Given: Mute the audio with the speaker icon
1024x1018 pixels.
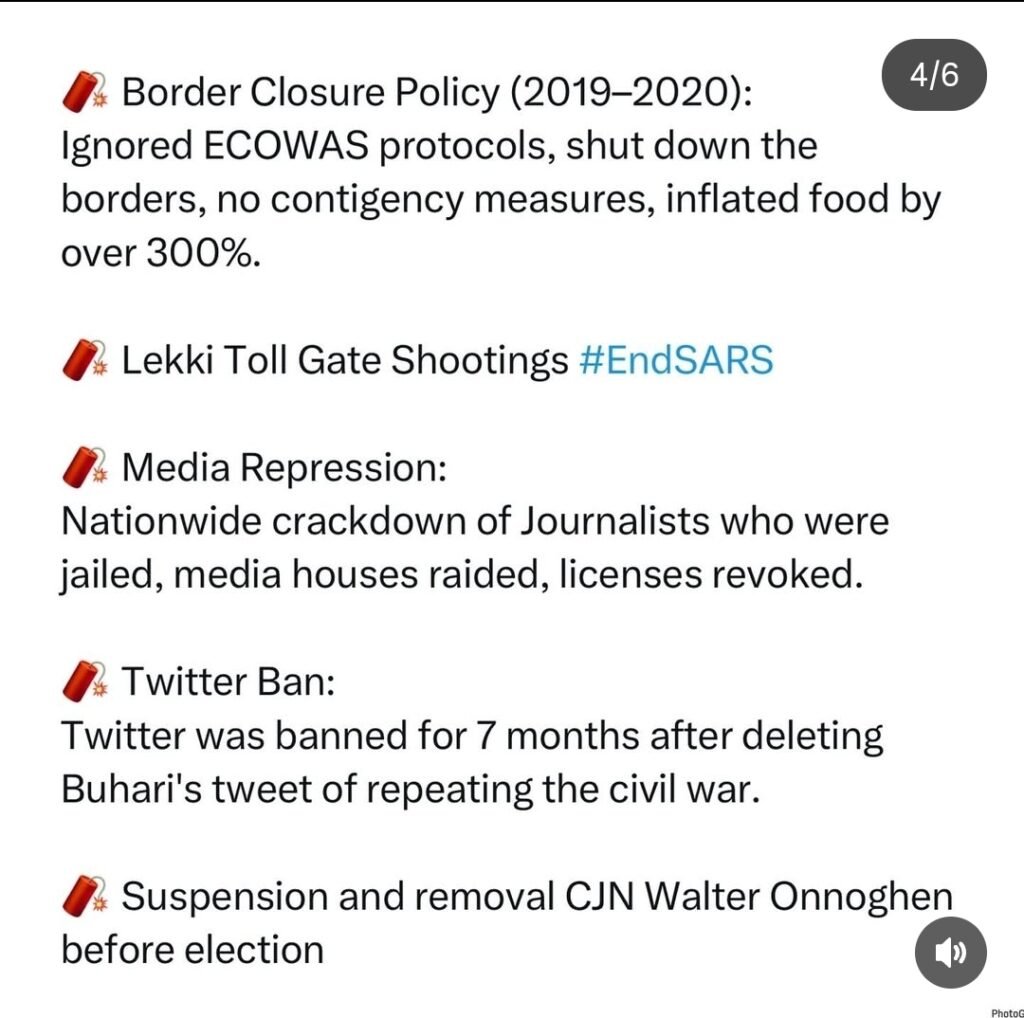Looking at the screenshot, I should tap(950, 952).
